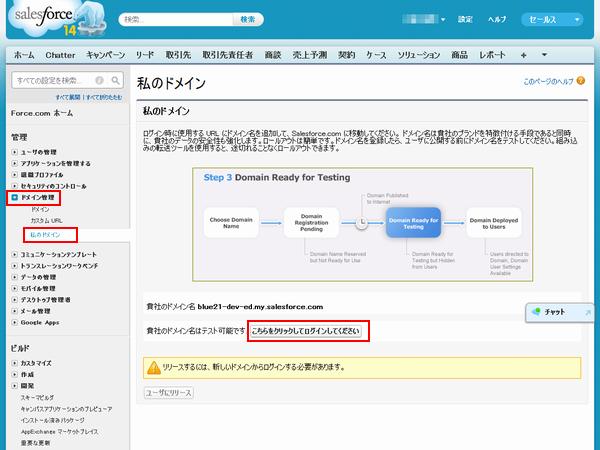The height and width of the screenshot is (450, 600).
Task: Click the plus icon for all tabs
Action: [x=523, y=55]
